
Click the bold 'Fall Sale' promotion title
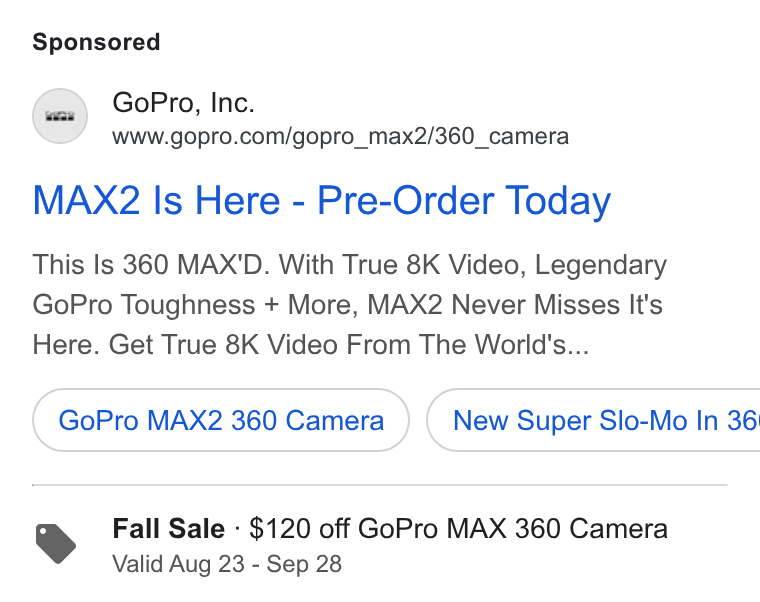click(169, 528)
